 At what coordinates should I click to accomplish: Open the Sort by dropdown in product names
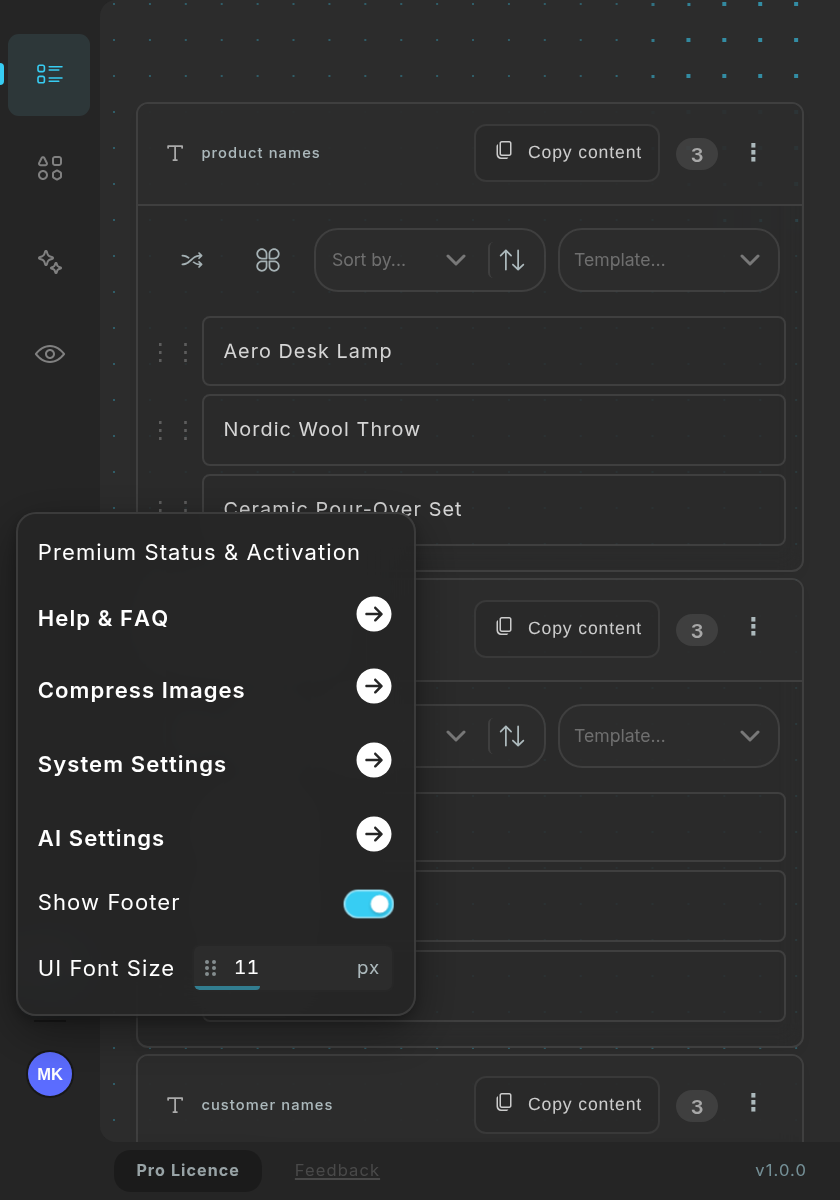click(401, 260)
